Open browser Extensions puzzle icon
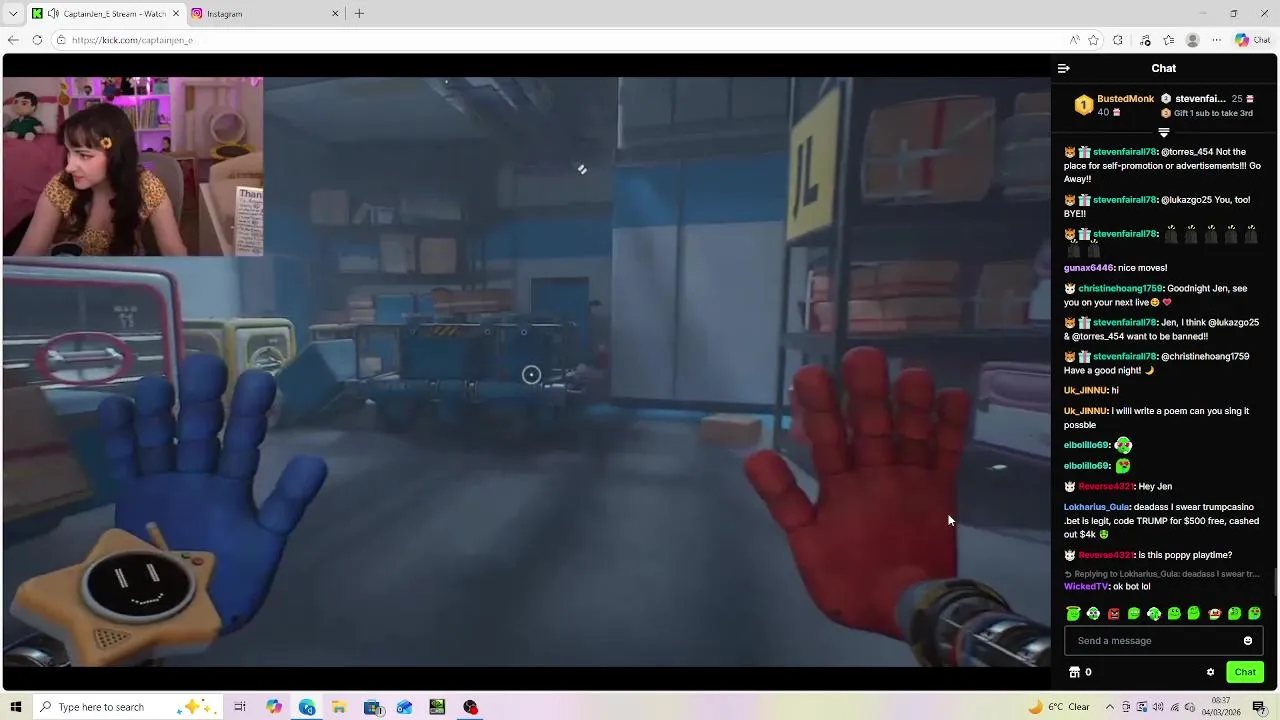The width and height of the screenshot is (1280, 720). click(1118, 40)
